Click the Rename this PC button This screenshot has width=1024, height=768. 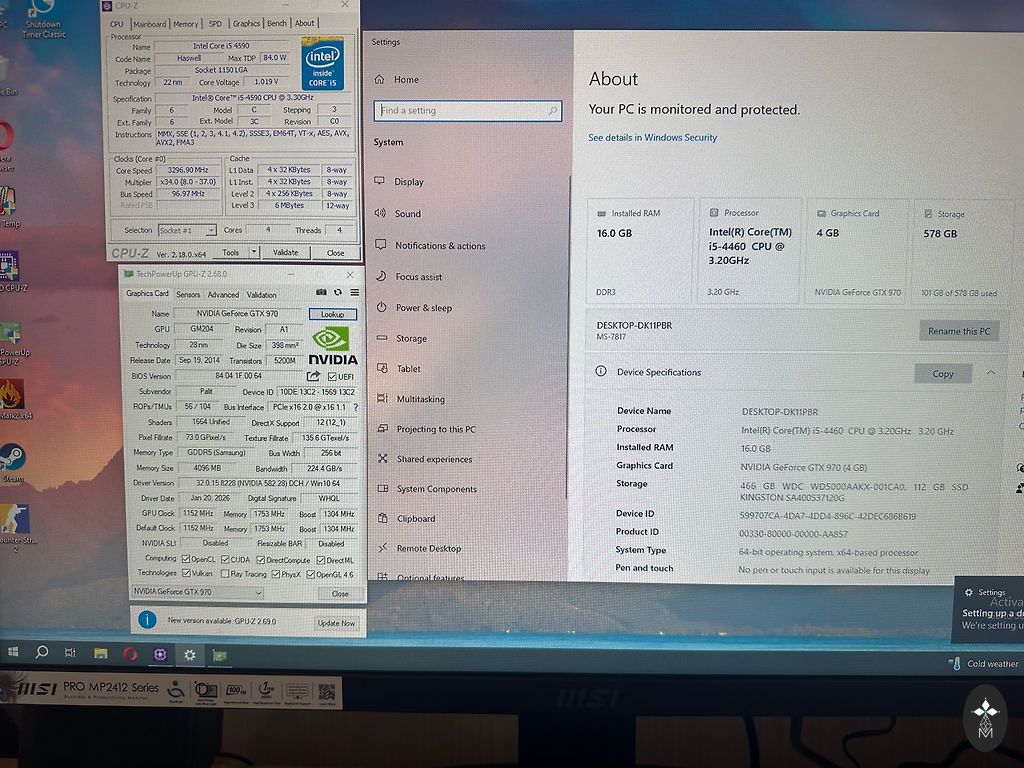958,331
